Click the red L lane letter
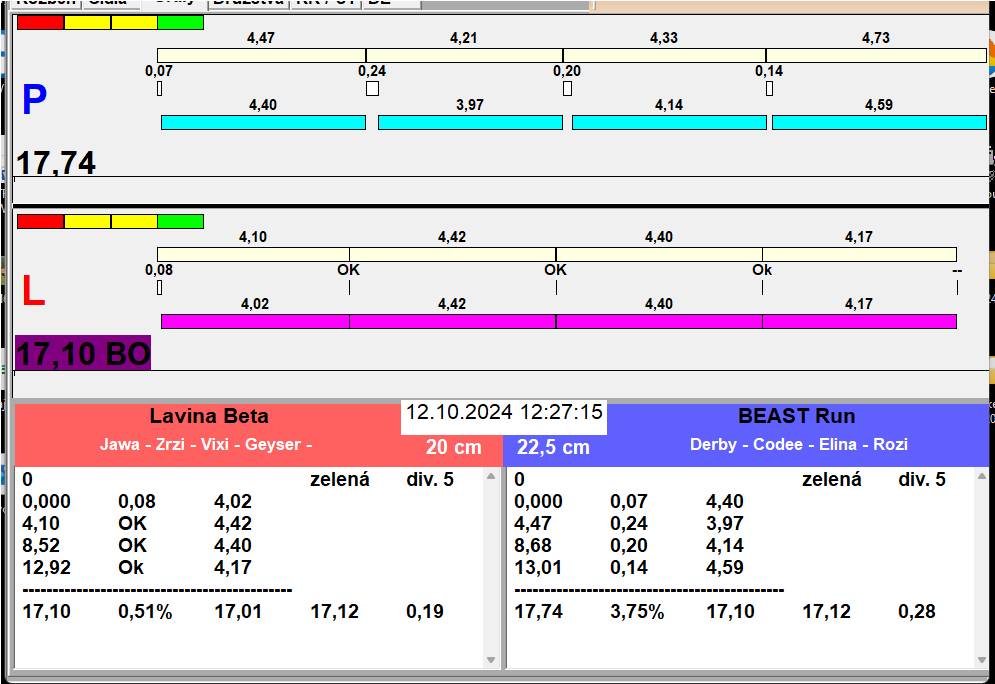Viewport: 995px width, 684px height. point(33,292)
